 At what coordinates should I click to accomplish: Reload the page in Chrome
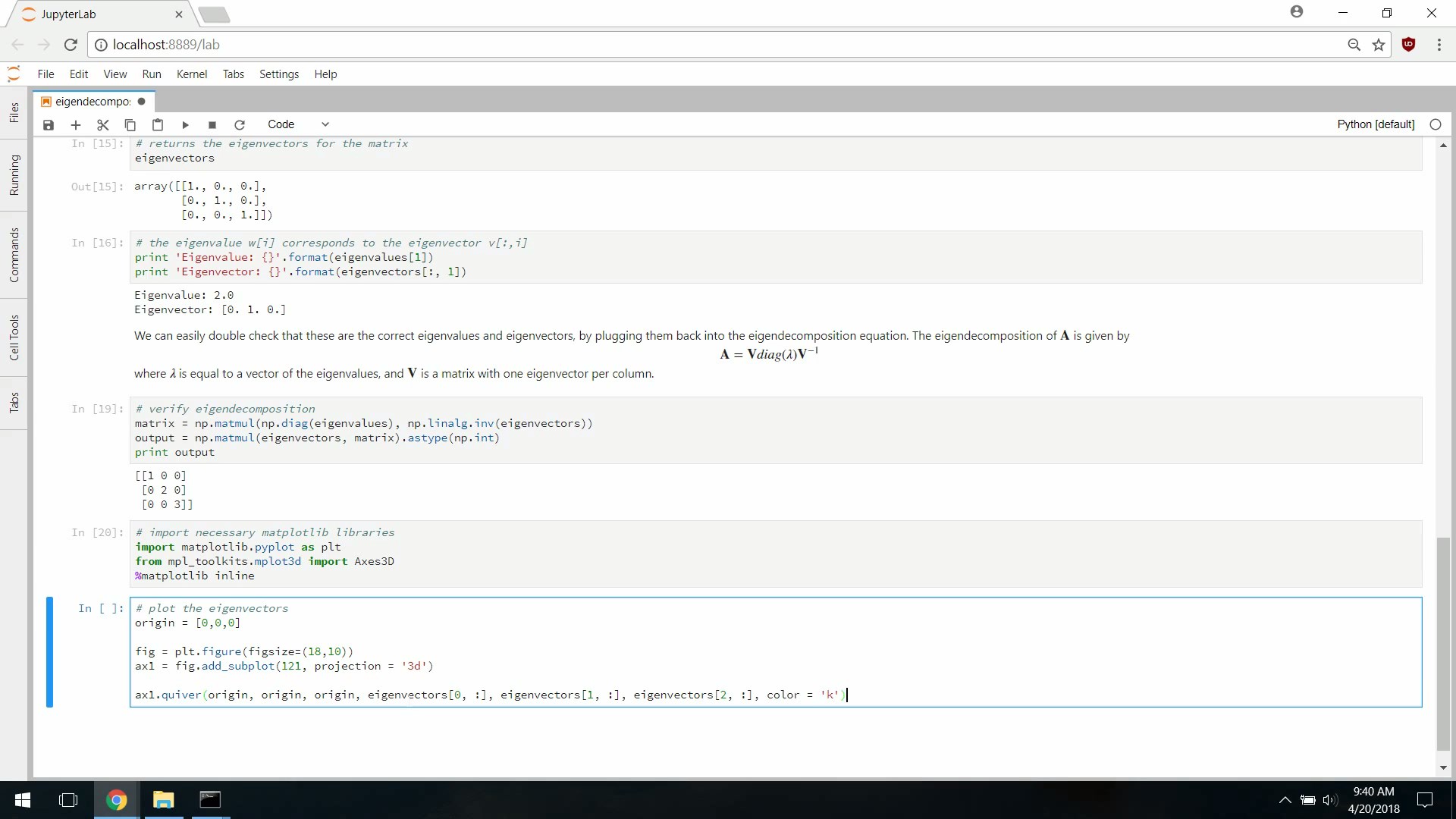71,45
